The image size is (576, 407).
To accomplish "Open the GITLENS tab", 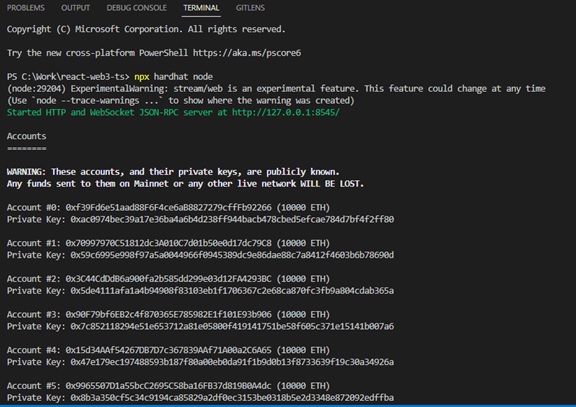I will click(250, 8).
